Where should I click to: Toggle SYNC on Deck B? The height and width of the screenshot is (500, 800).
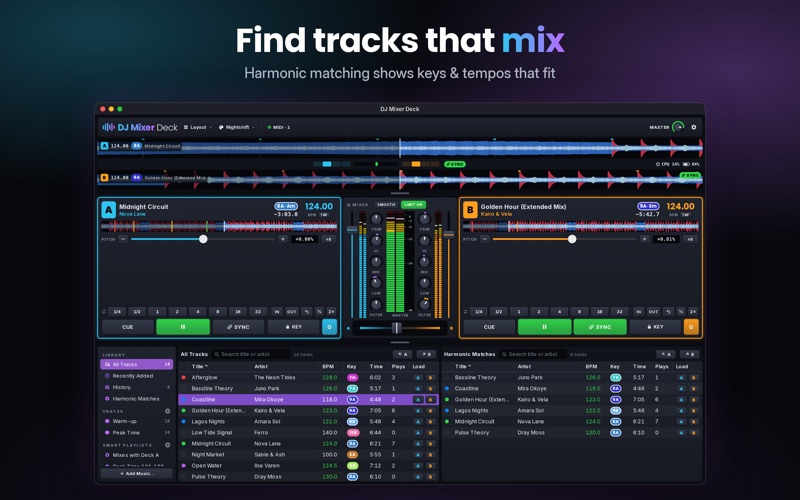[x=600, y=327]
